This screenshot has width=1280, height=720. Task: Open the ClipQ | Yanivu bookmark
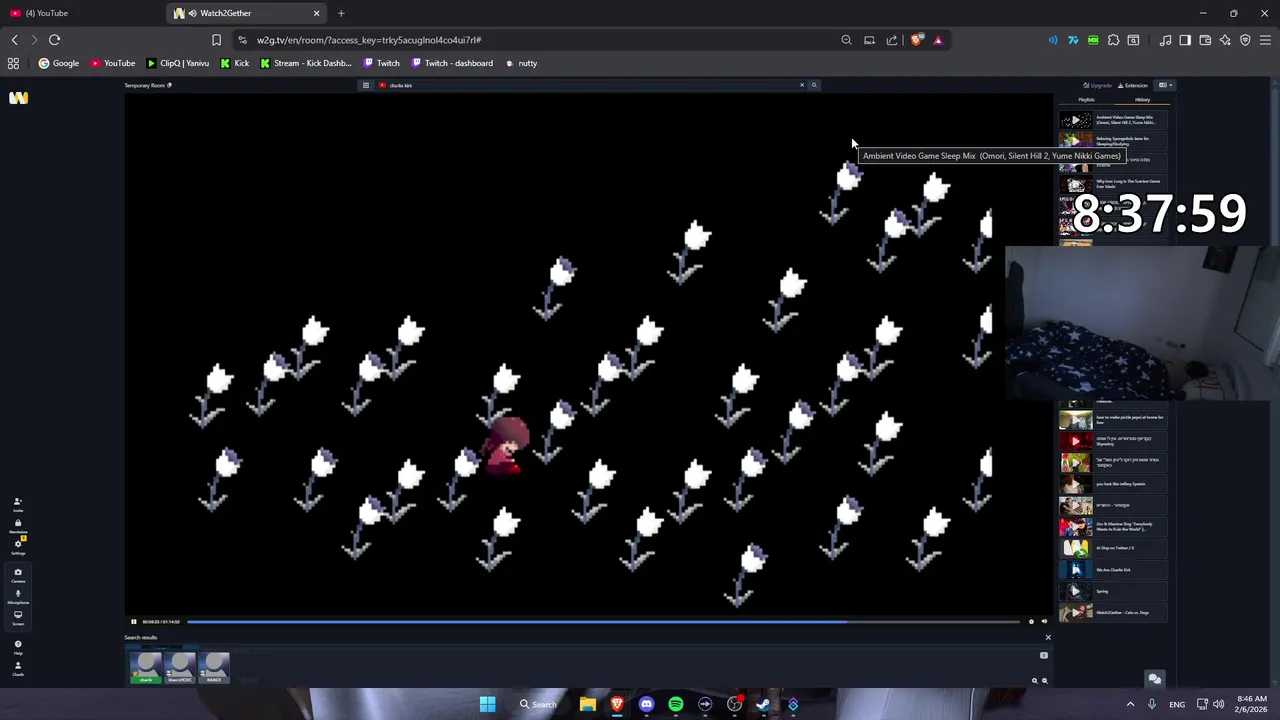(178, 63)
